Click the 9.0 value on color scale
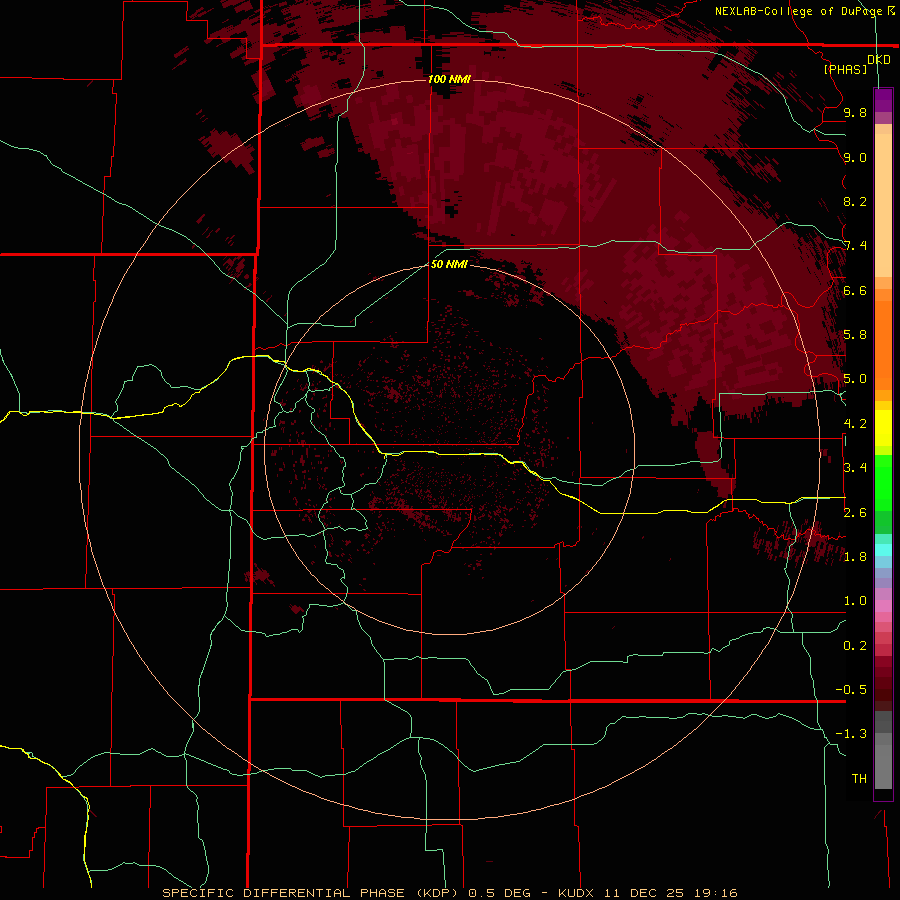 tap(855, 157)
